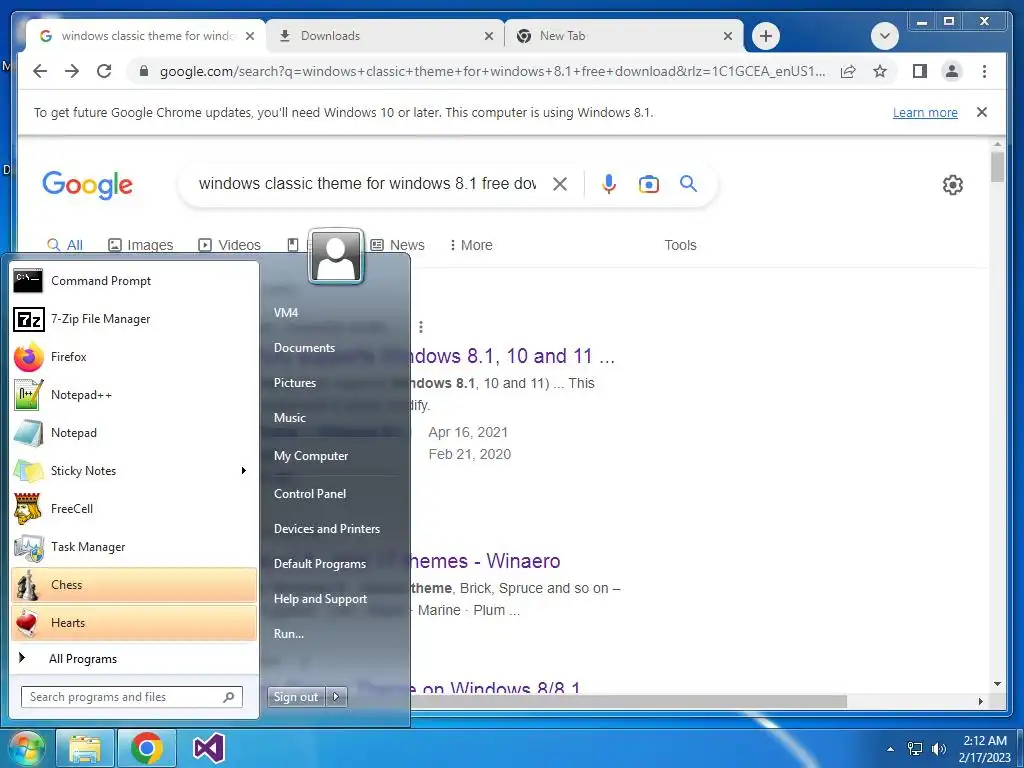Screen dimensions: 1024x768
Task: Open Firefox from the Start menu
Action: pyautogui.click(x=134, y=357)
